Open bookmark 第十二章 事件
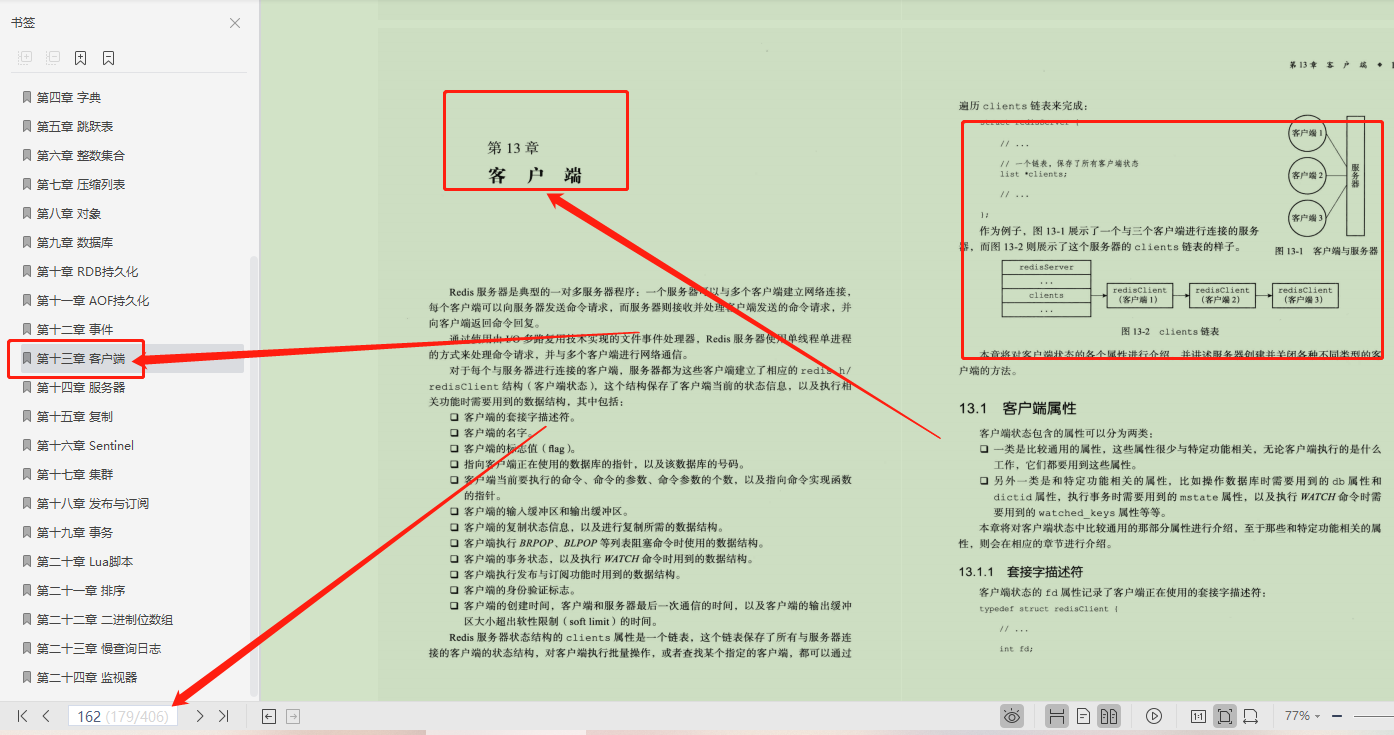 coord(75,329)
